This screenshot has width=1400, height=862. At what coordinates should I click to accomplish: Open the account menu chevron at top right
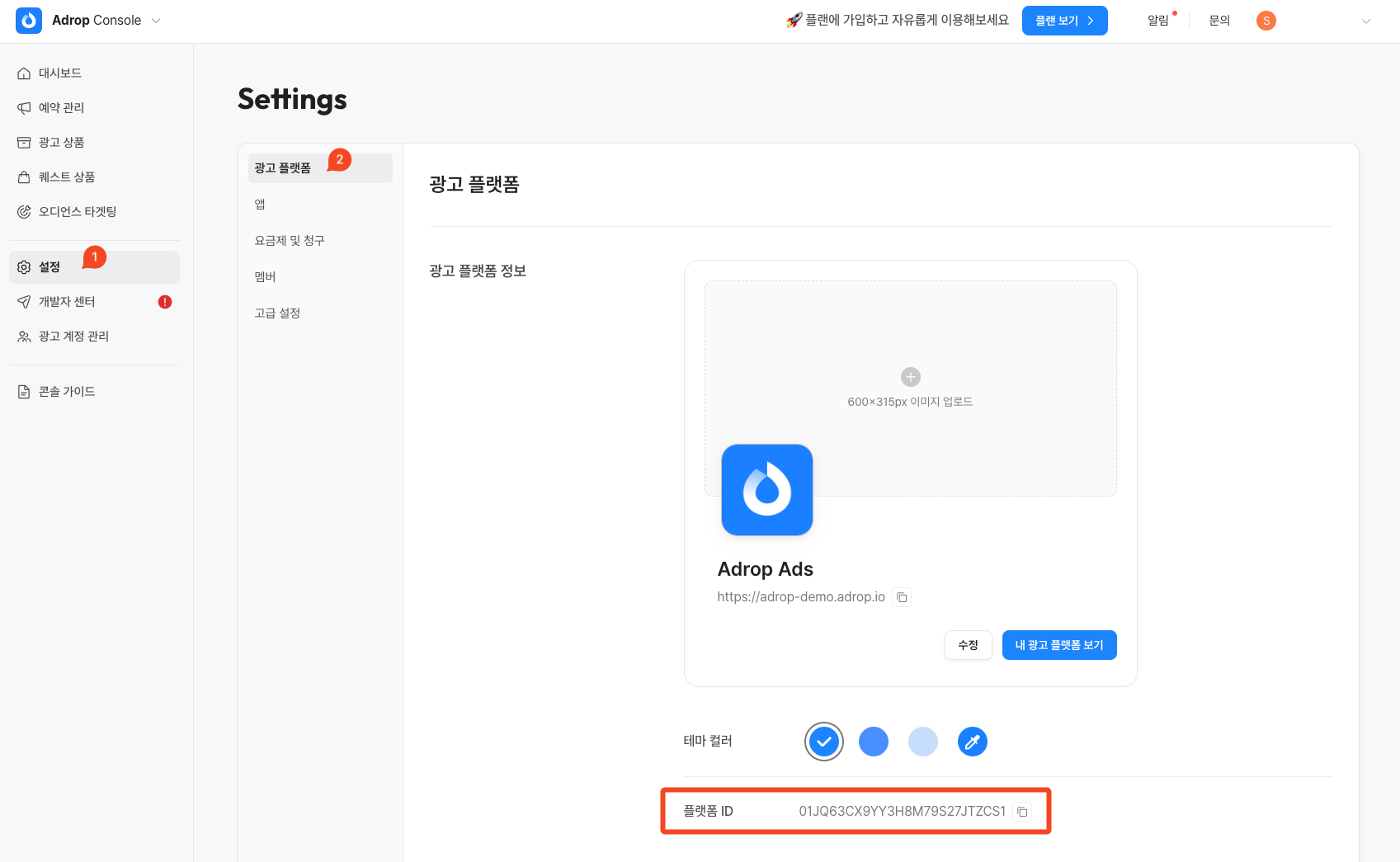pyautogui.click(x=1365, y=21)
